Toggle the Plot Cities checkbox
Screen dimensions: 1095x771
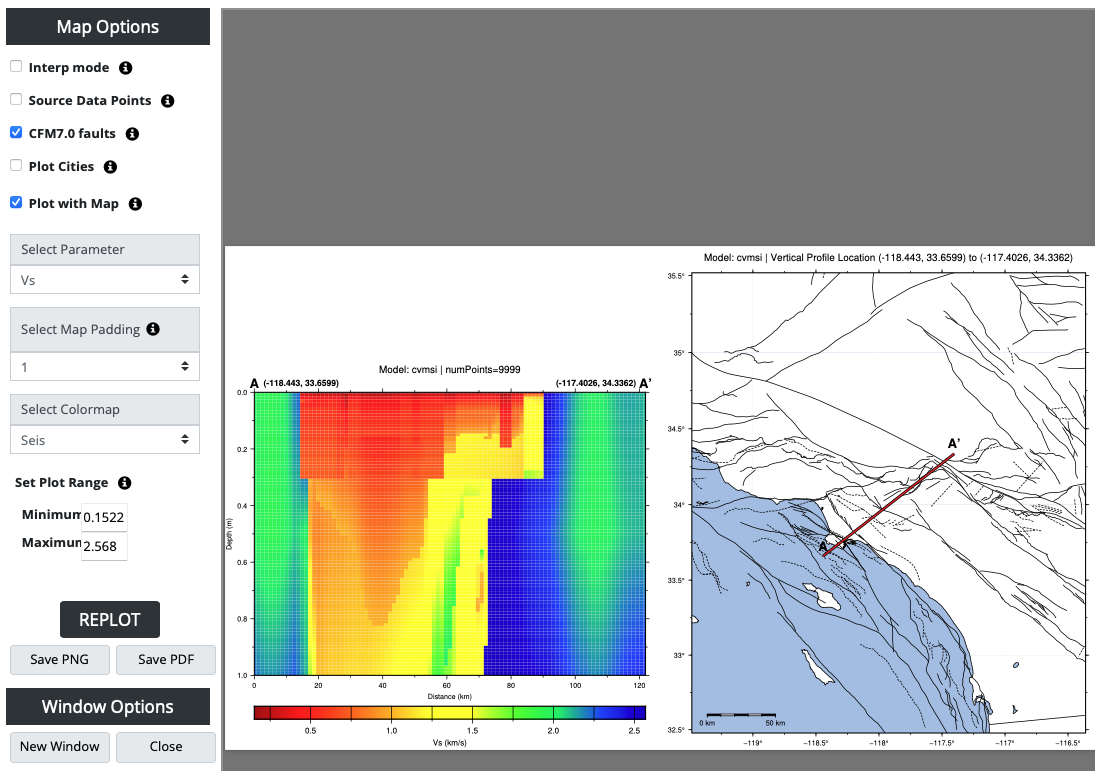click(x=16, y=166)
